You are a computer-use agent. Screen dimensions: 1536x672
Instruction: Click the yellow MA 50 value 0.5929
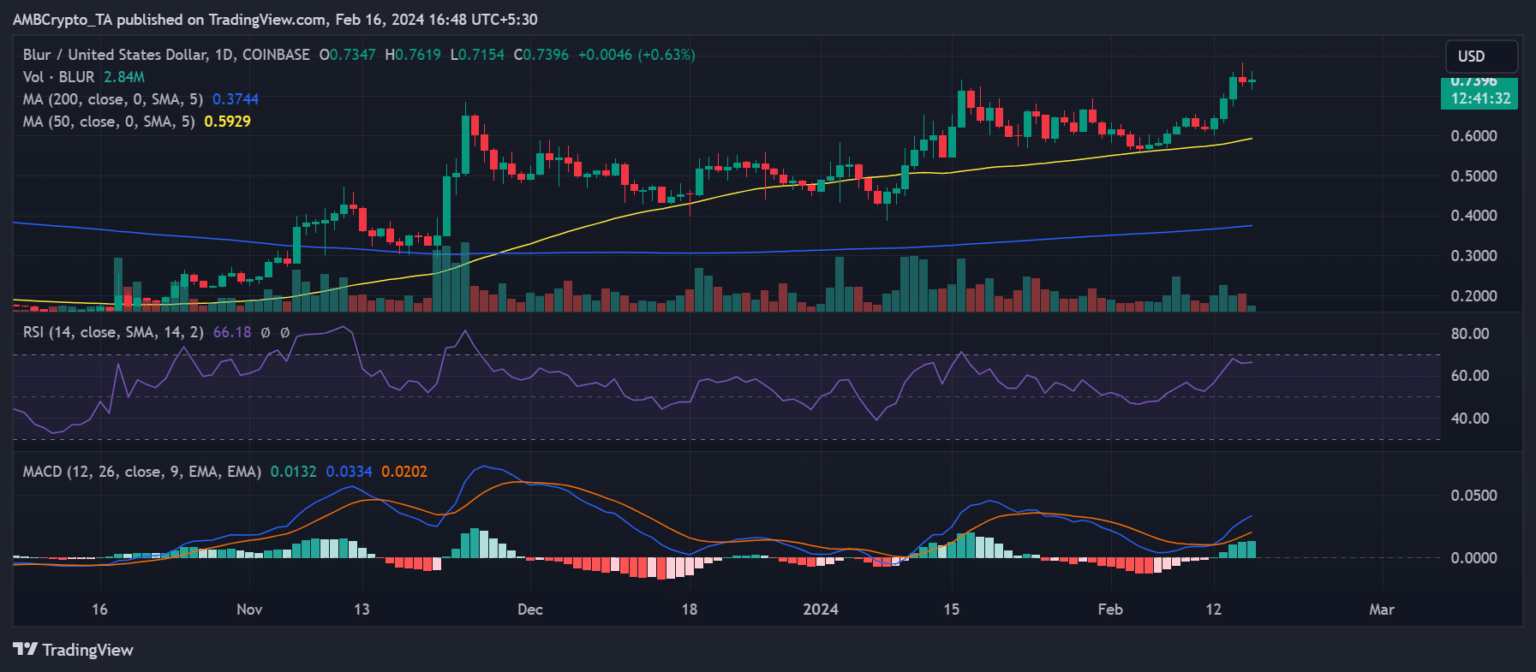(x=227, y=121)
